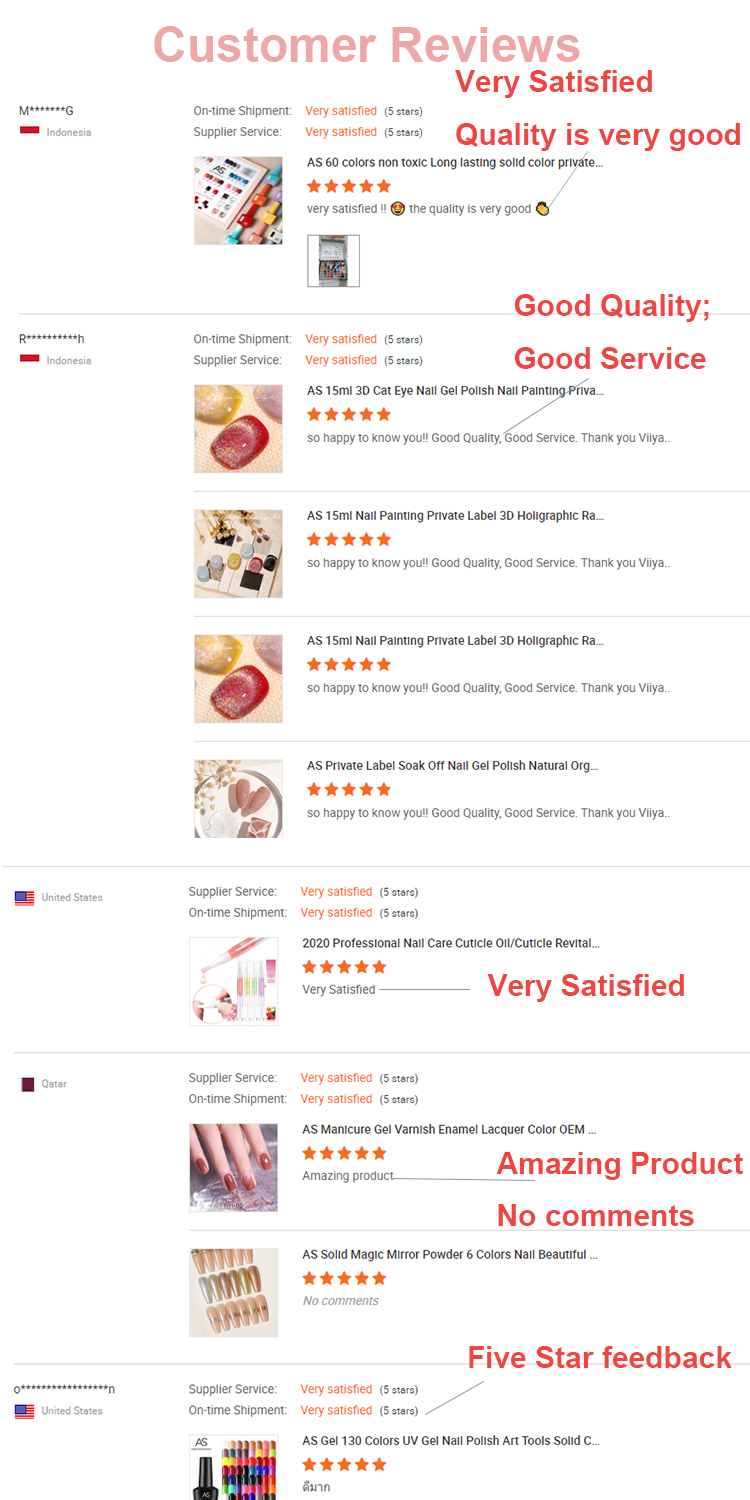Click star rating of Magic Mirror Powder review
This screenshot has height=1500, width=750.
pos(343,1278)
